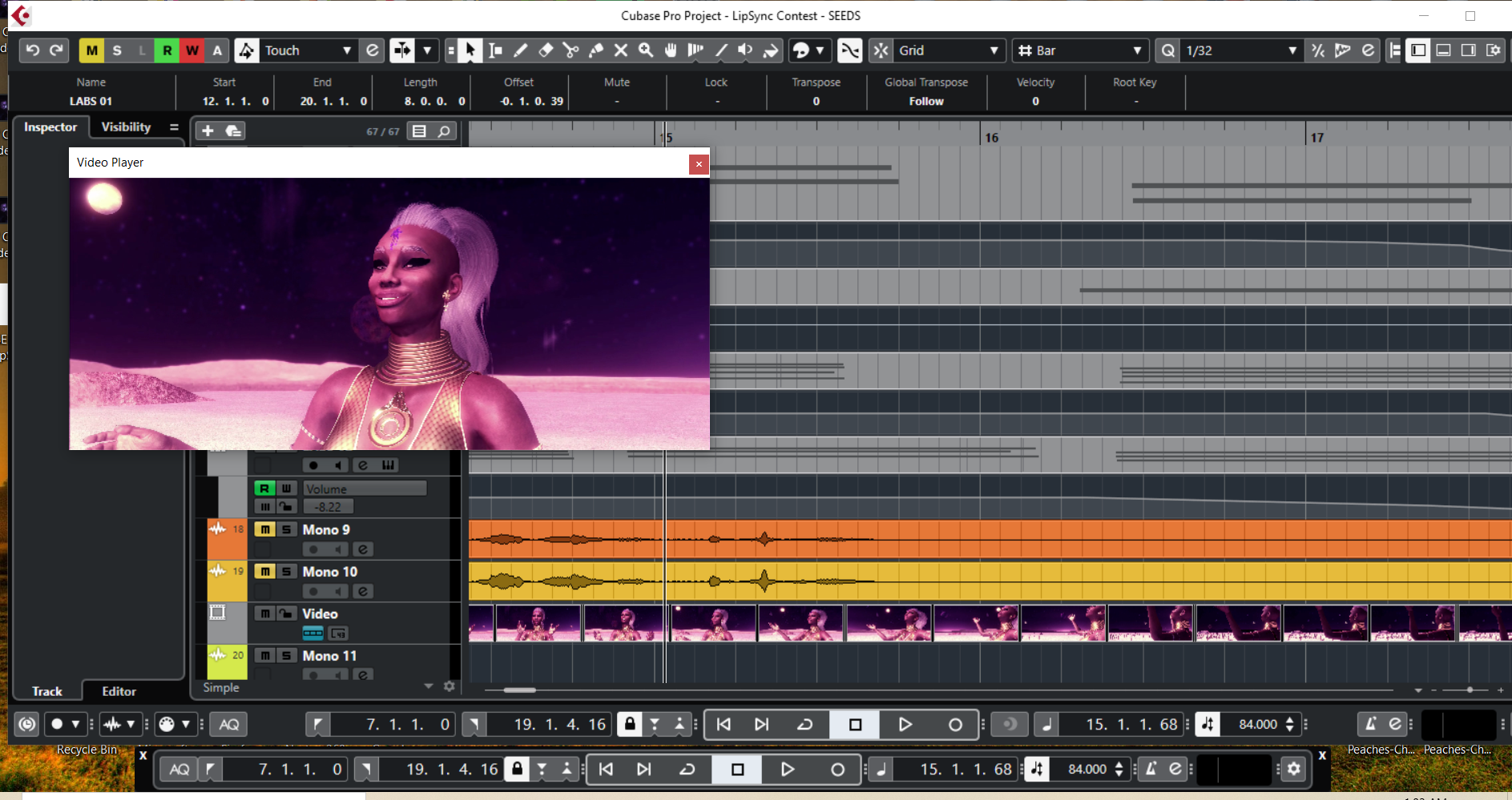Go to previous marker in upper transport
The height and width of the screenshot is (800, 1512).
tap(724, 725)
